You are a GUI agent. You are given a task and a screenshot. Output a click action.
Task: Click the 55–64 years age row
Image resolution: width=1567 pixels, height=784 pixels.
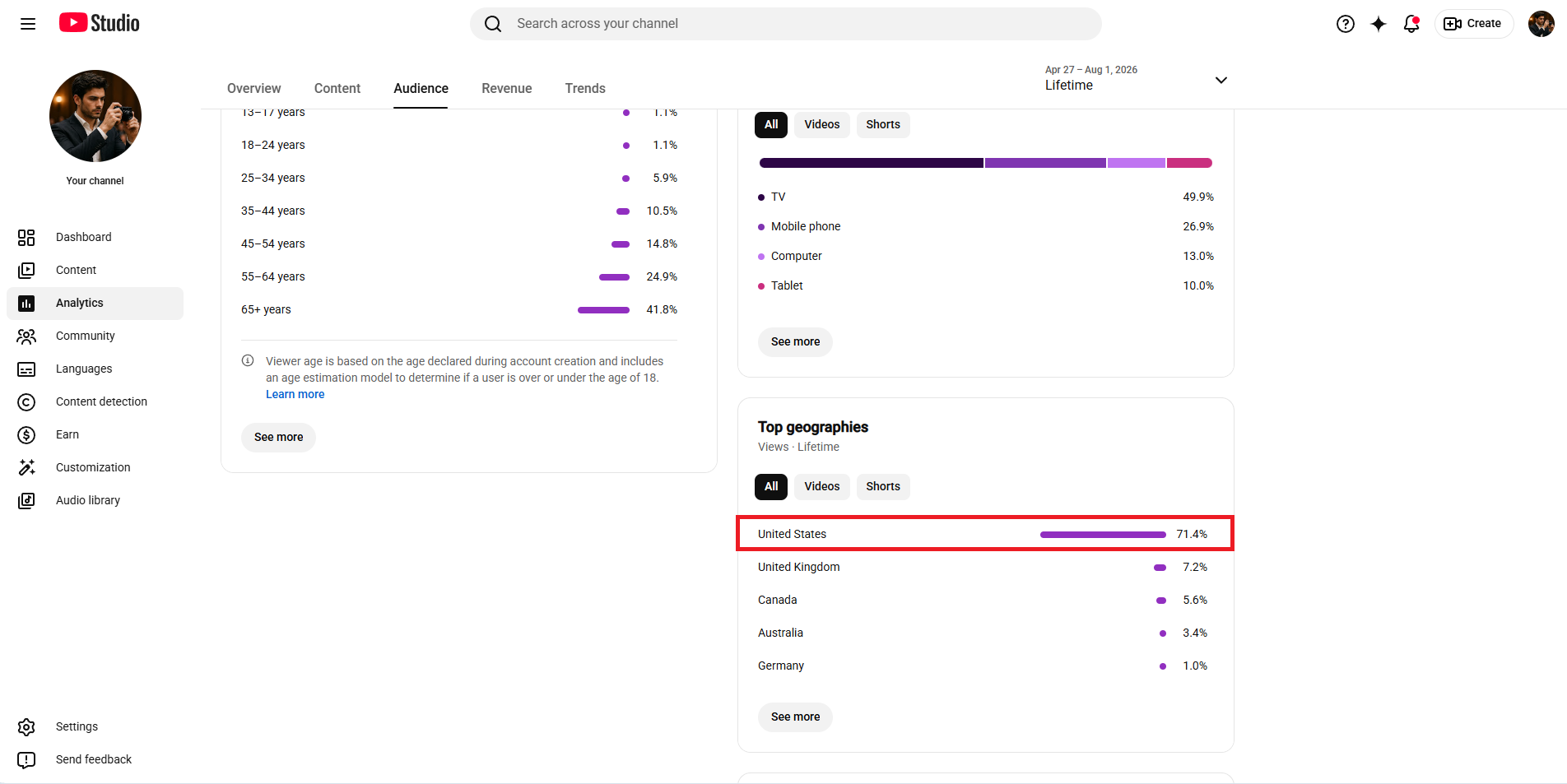pyautogui.click(x=459, y=277)
